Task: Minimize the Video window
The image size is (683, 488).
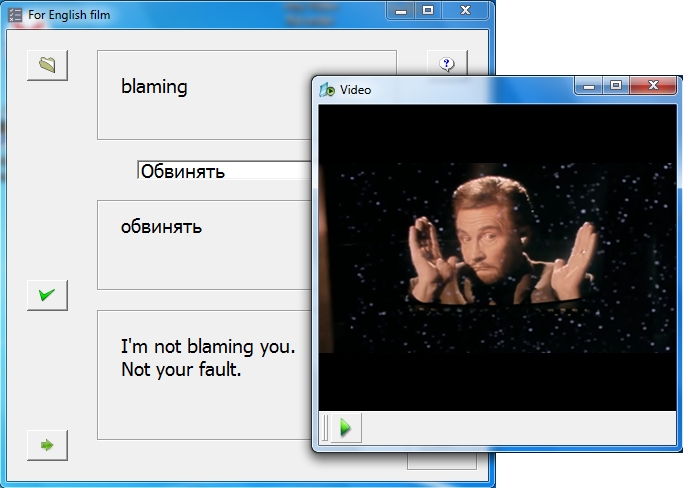Action: point(589,86)
